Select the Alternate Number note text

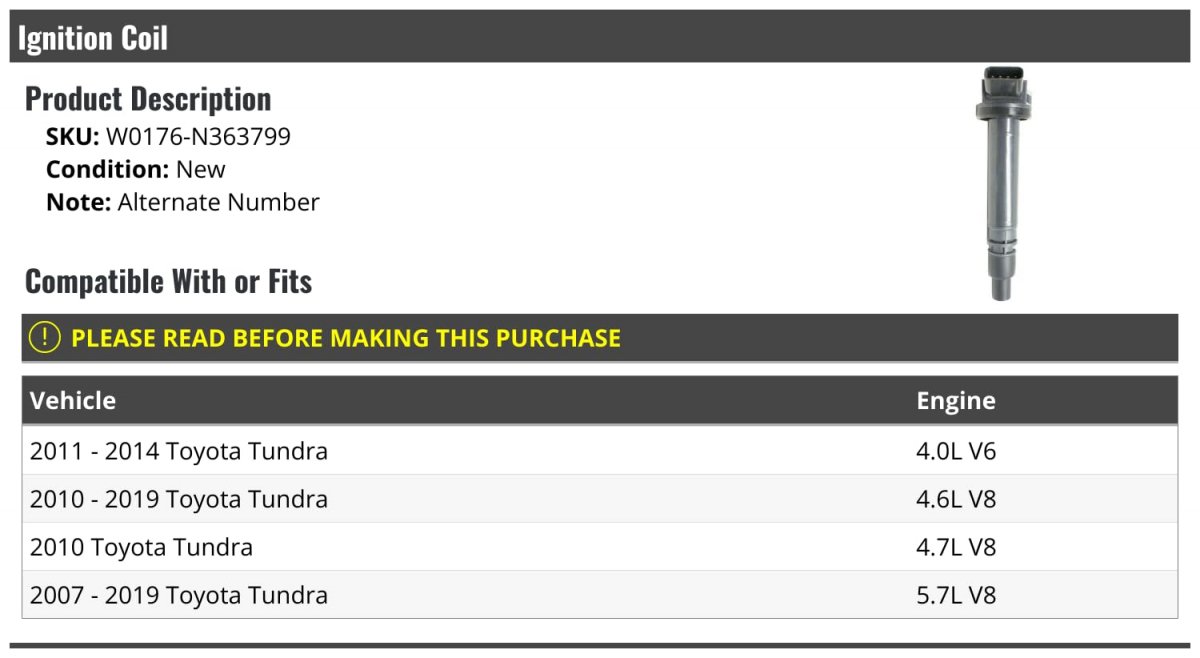[x=218, y=202]
